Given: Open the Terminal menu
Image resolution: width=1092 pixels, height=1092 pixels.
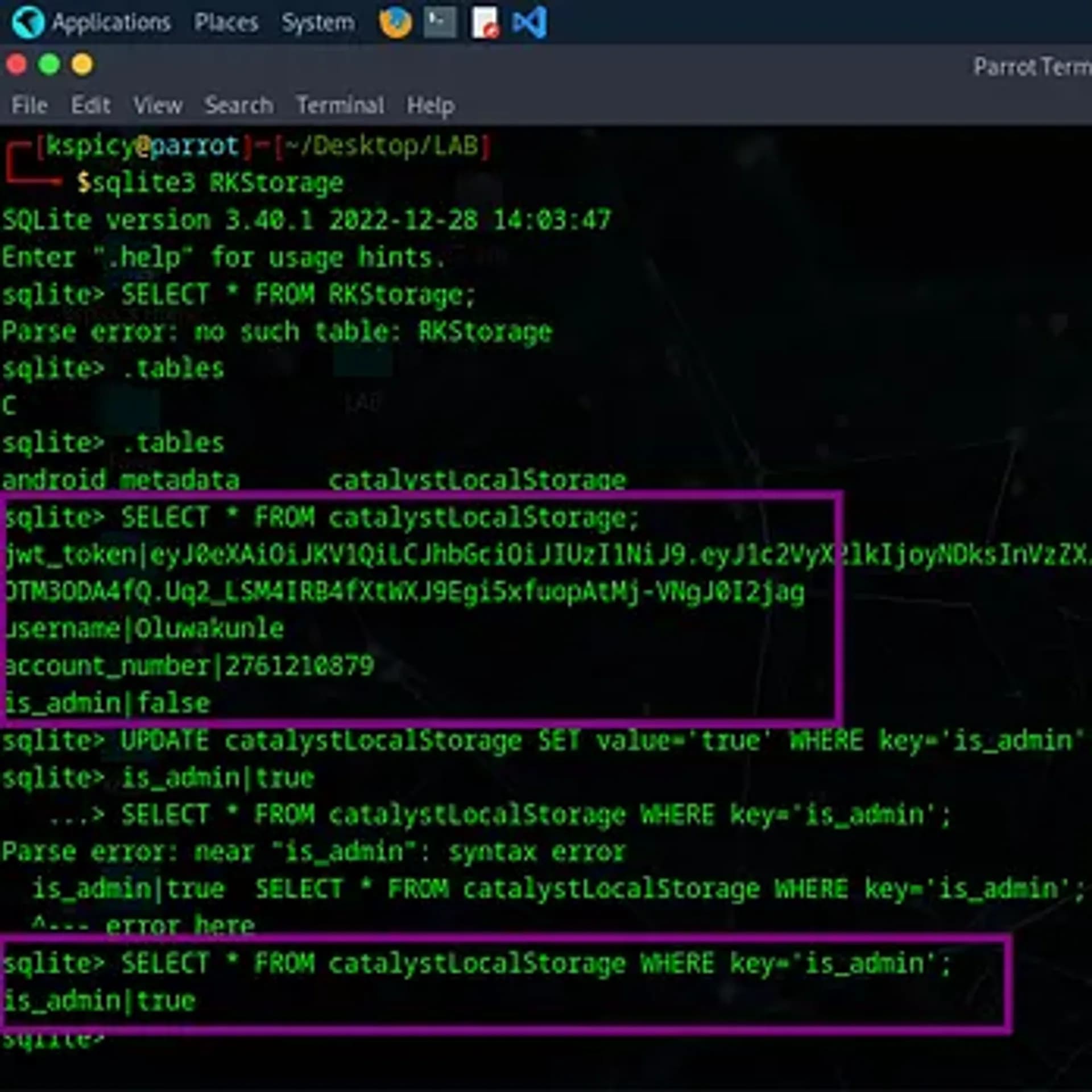Looking at the screenshot, I should (x=340, y=105).
